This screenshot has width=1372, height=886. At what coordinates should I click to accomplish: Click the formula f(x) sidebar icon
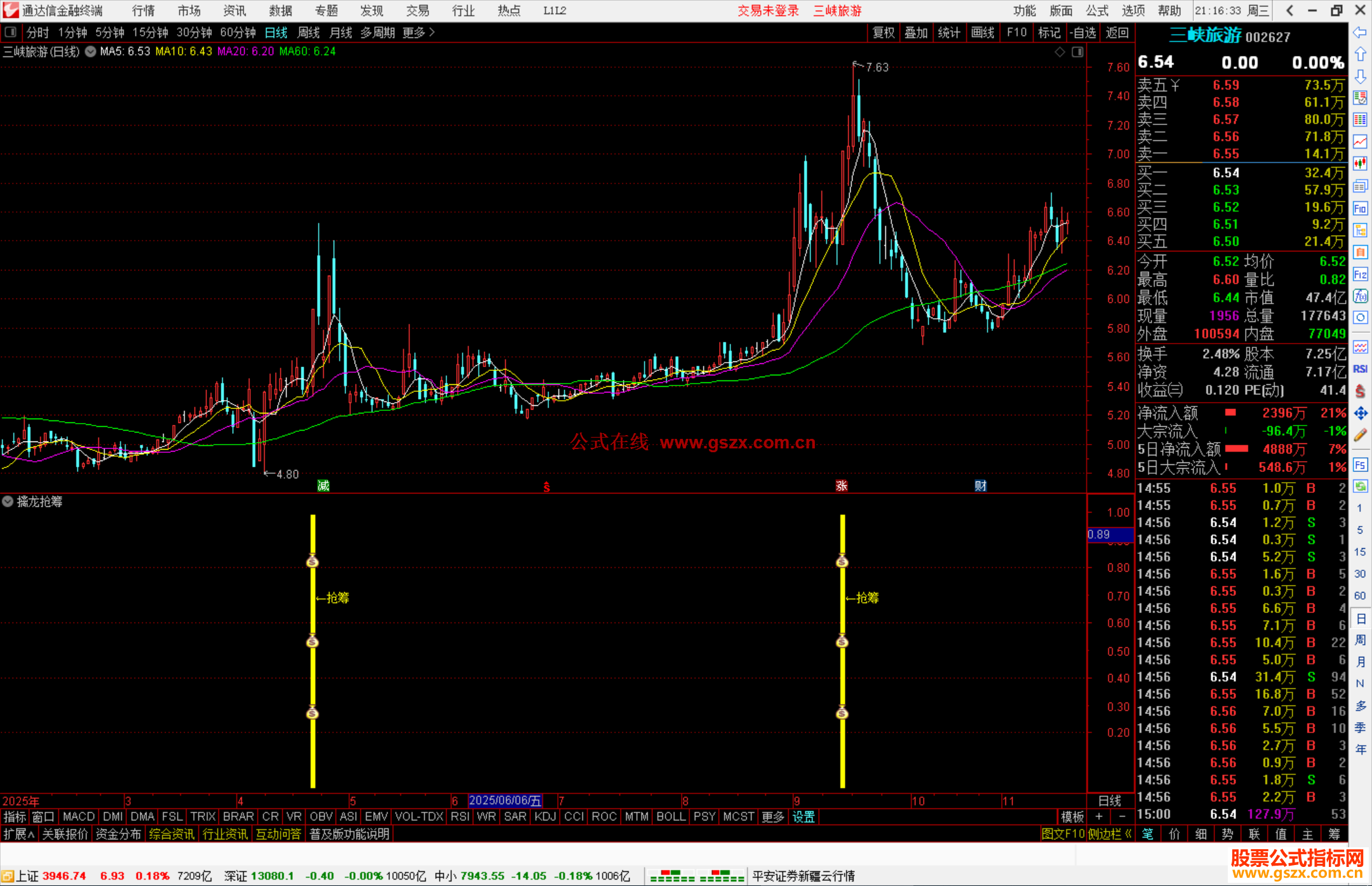point(1360,296)
